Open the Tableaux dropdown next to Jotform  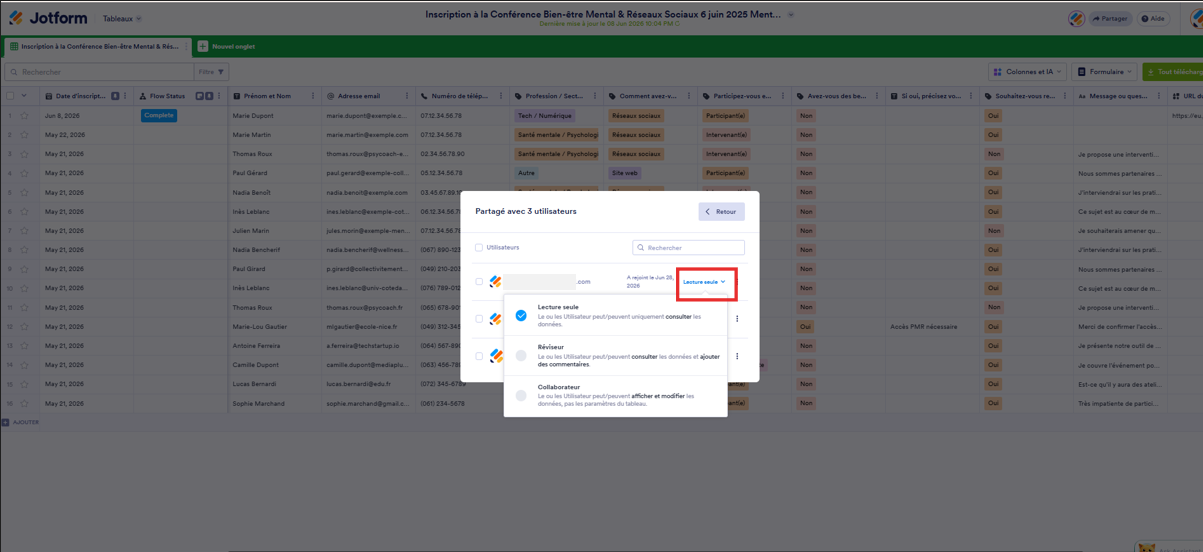point(122,18)
